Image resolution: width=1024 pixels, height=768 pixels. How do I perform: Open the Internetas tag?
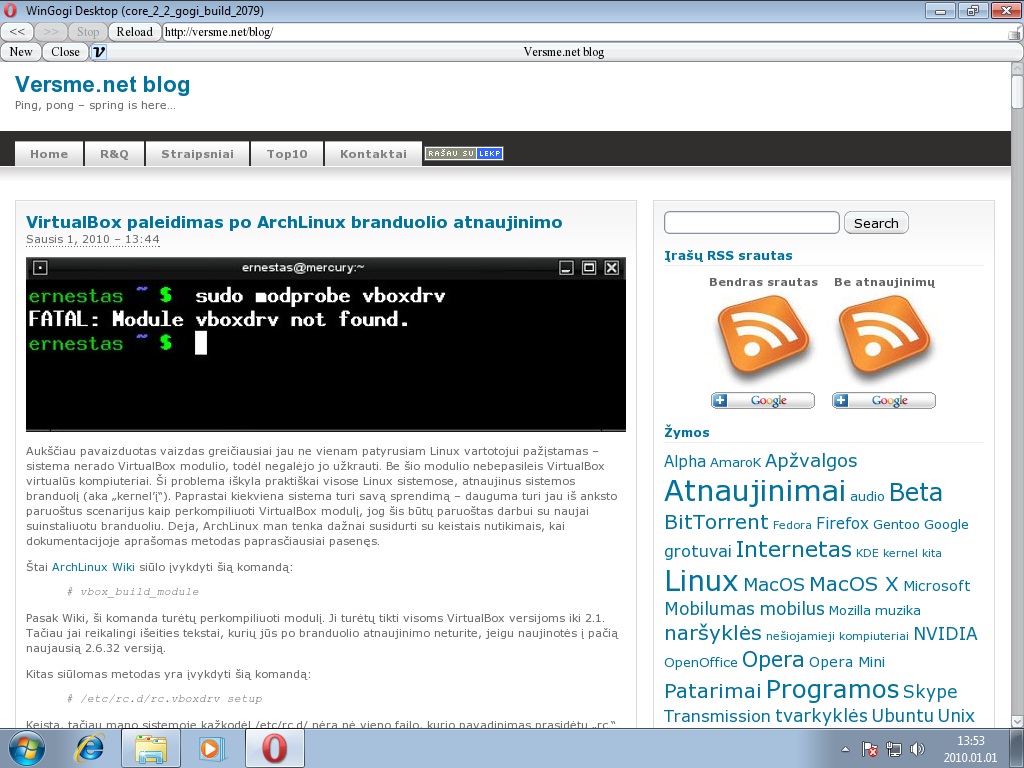coord(793,549)
